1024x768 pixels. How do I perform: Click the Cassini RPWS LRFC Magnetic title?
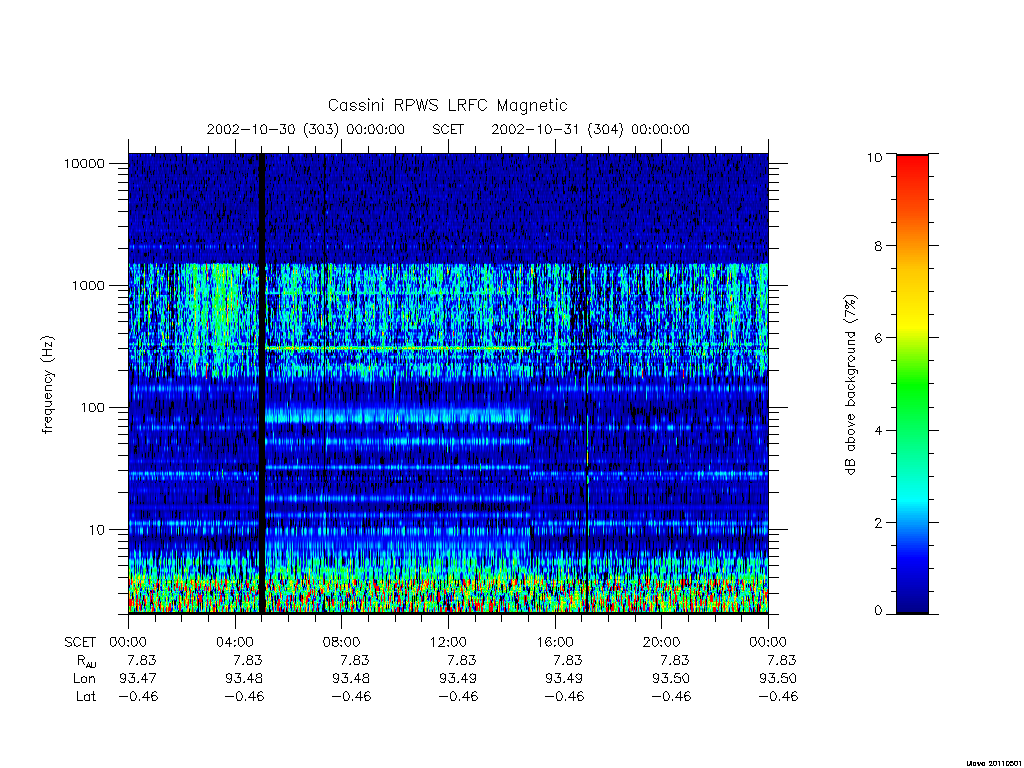447,105
